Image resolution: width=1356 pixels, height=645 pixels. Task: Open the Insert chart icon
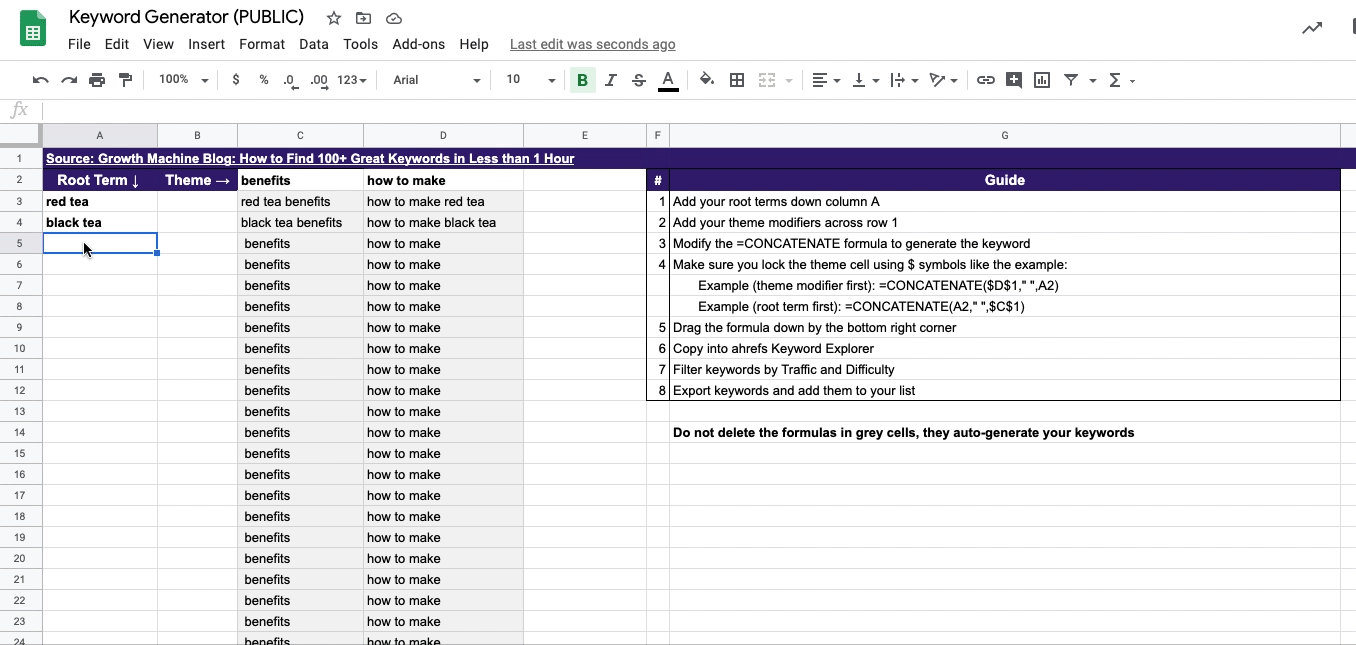(x=1041, y=79)
